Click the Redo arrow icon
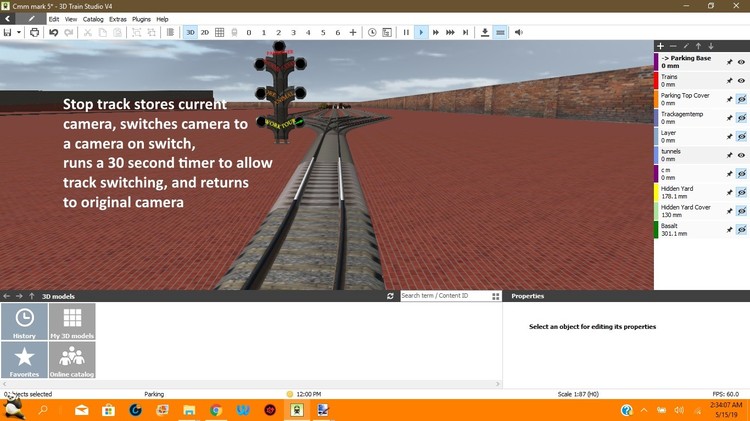The image size is (750, 421). pyautogui.click(x=69, y=33)
